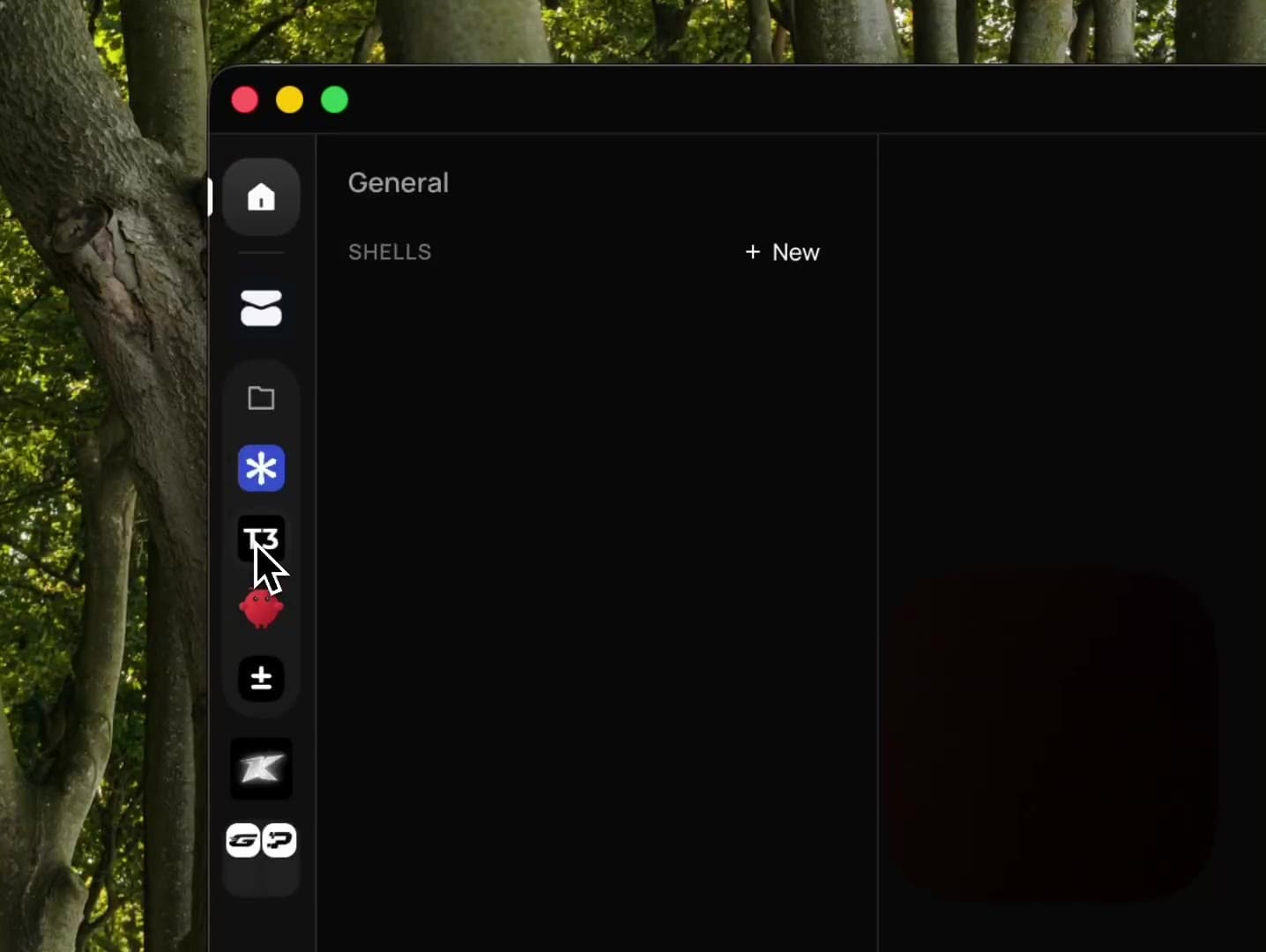Open the T3 app icon

(261, 536)
